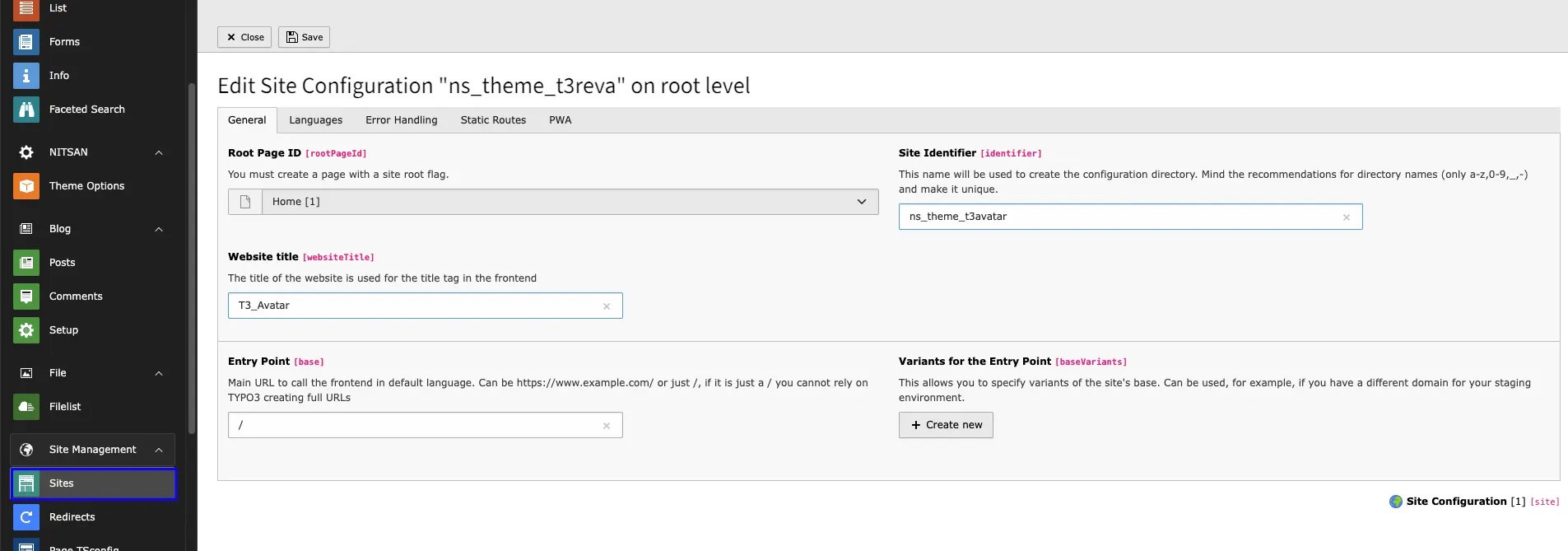Viewport: 1568px width, 551px height.
Task: Open the Posts module icon
Action: point(26,263)
